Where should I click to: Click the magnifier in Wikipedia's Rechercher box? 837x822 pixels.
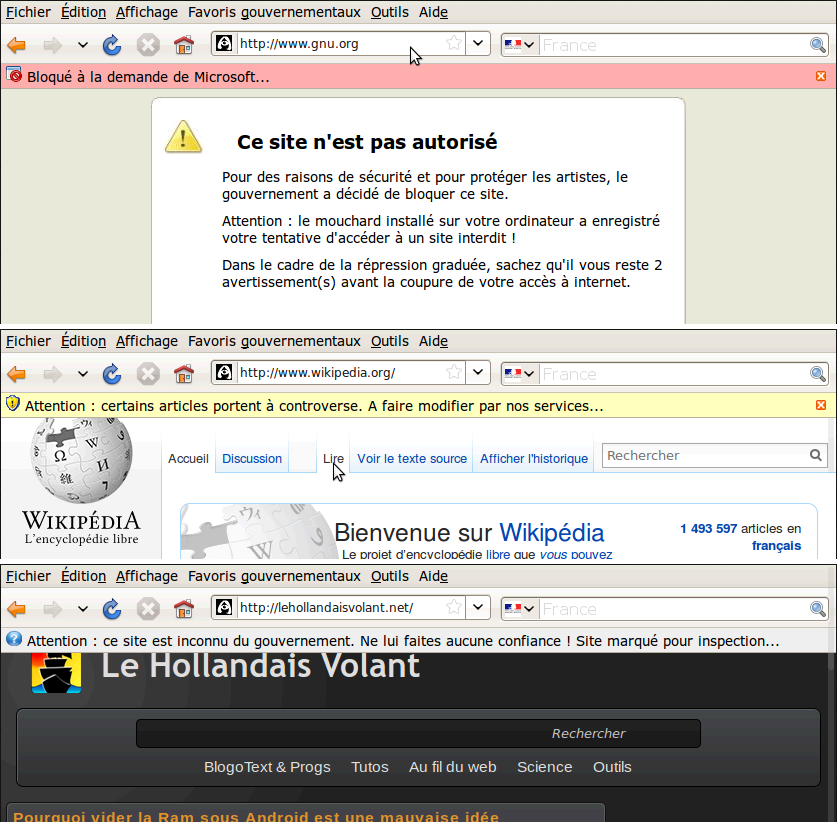click(x=815, y=455)
